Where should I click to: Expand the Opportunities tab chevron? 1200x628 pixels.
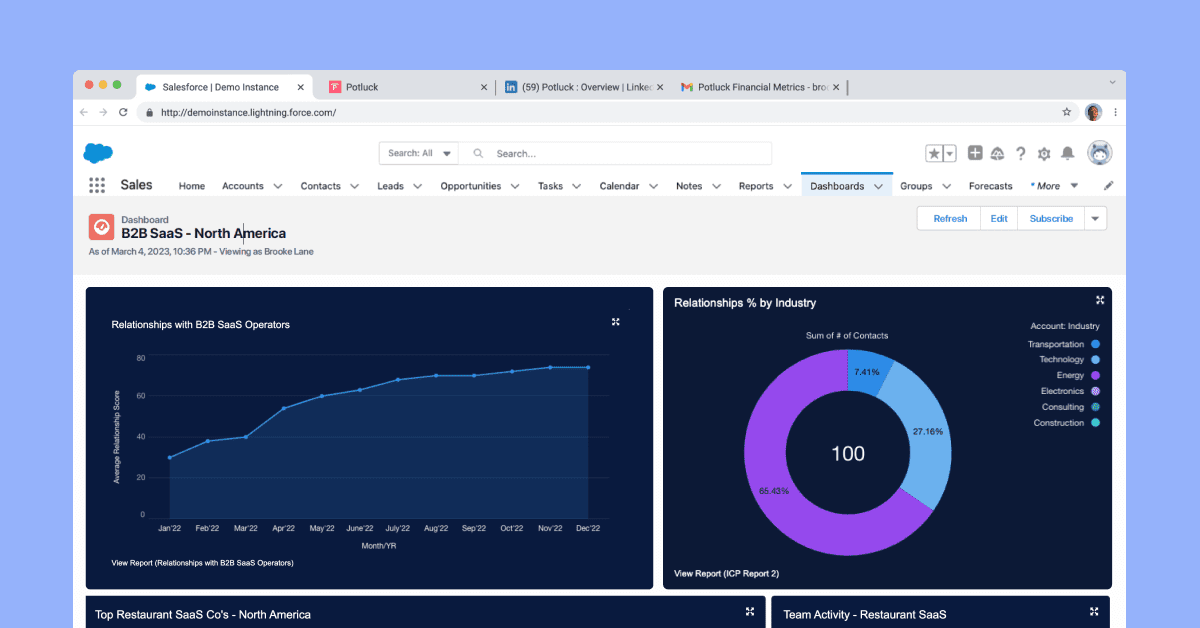[x=516, y=186]
